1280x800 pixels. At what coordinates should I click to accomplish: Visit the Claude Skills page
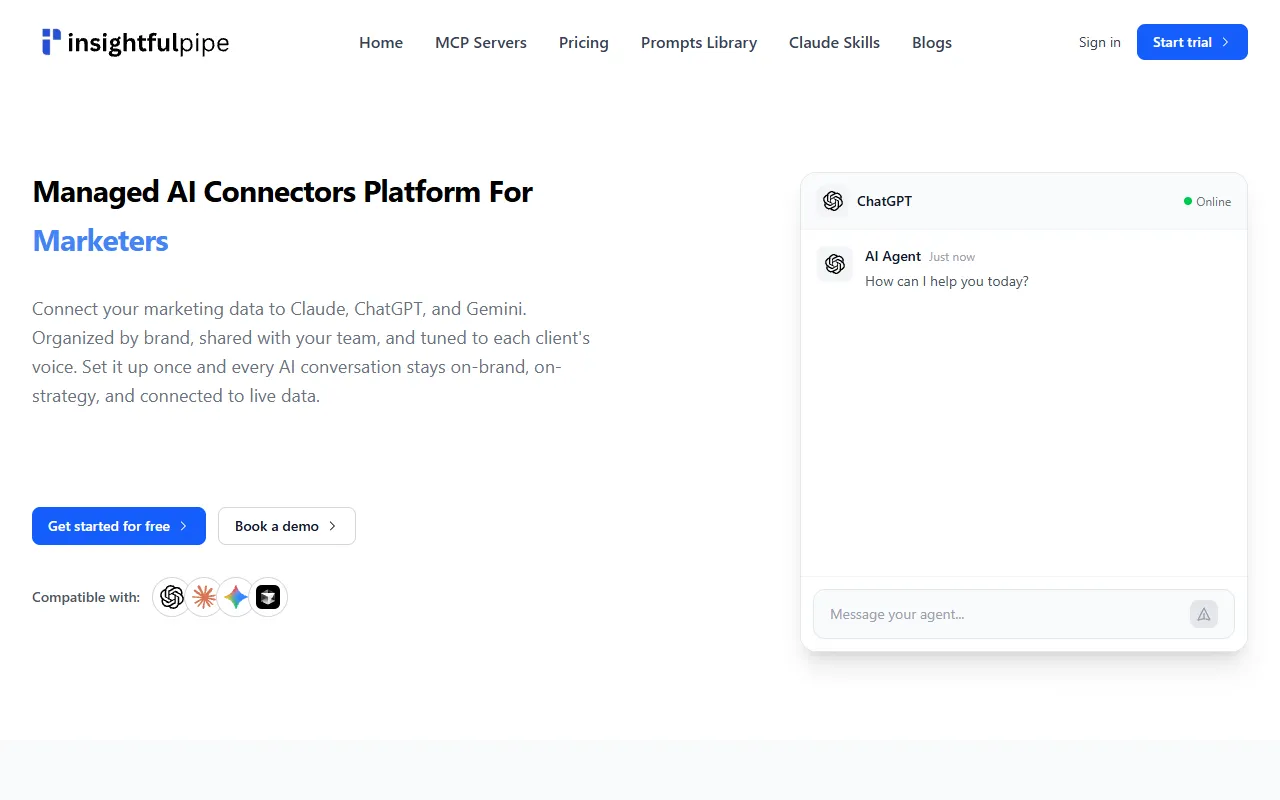pyautogui.click(x=834, y=42)
